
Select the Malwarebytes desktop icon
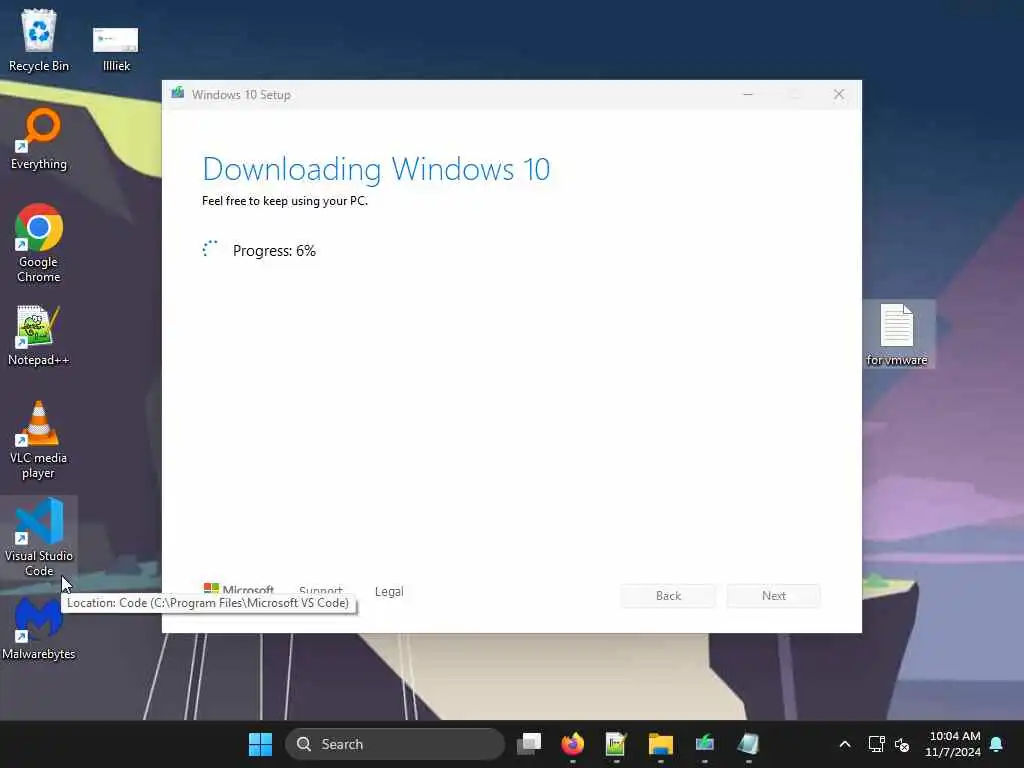(x=39, y=628)
